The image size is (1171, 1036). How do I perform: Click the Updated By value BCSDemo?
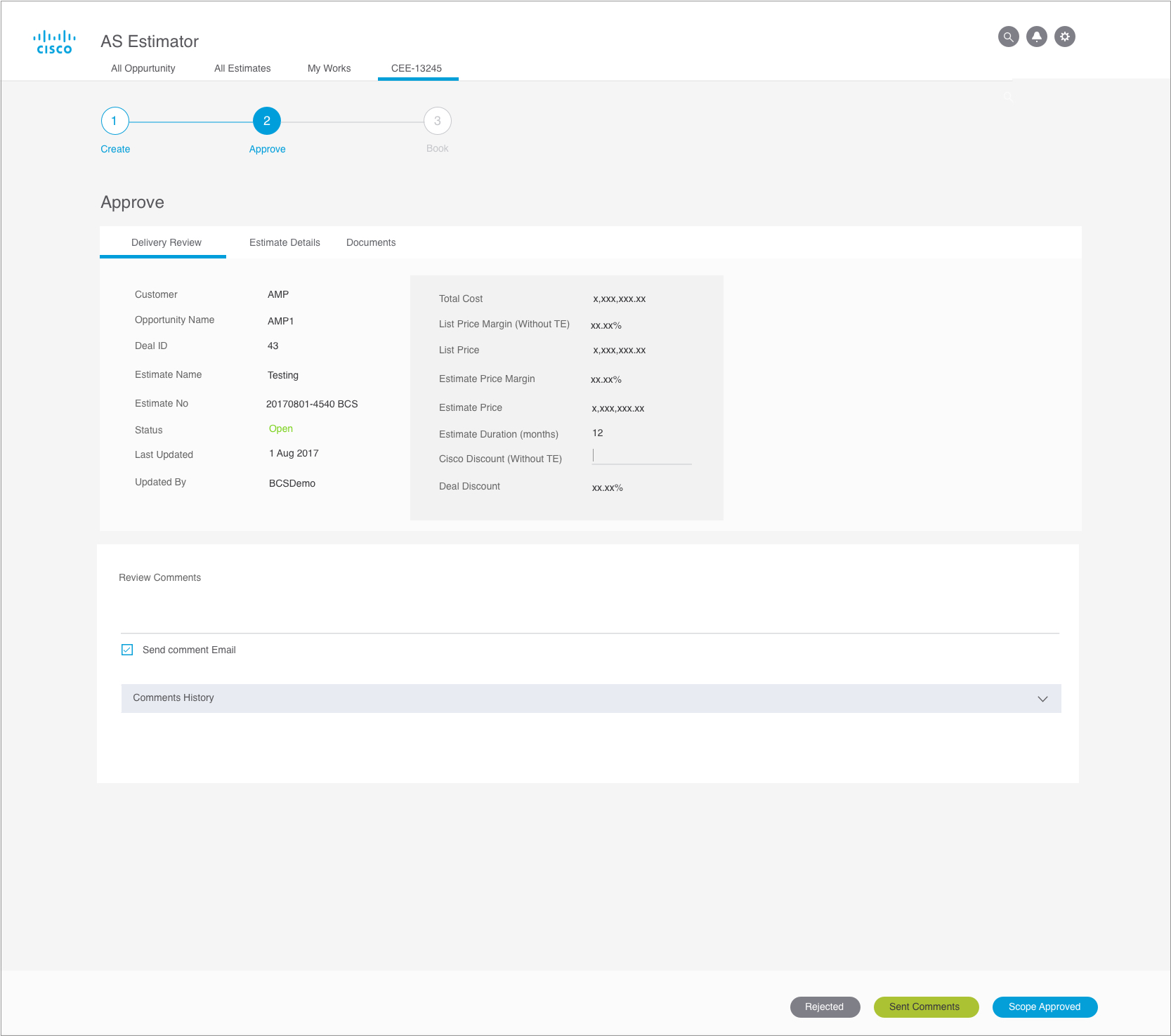click(x=292, y=483)
